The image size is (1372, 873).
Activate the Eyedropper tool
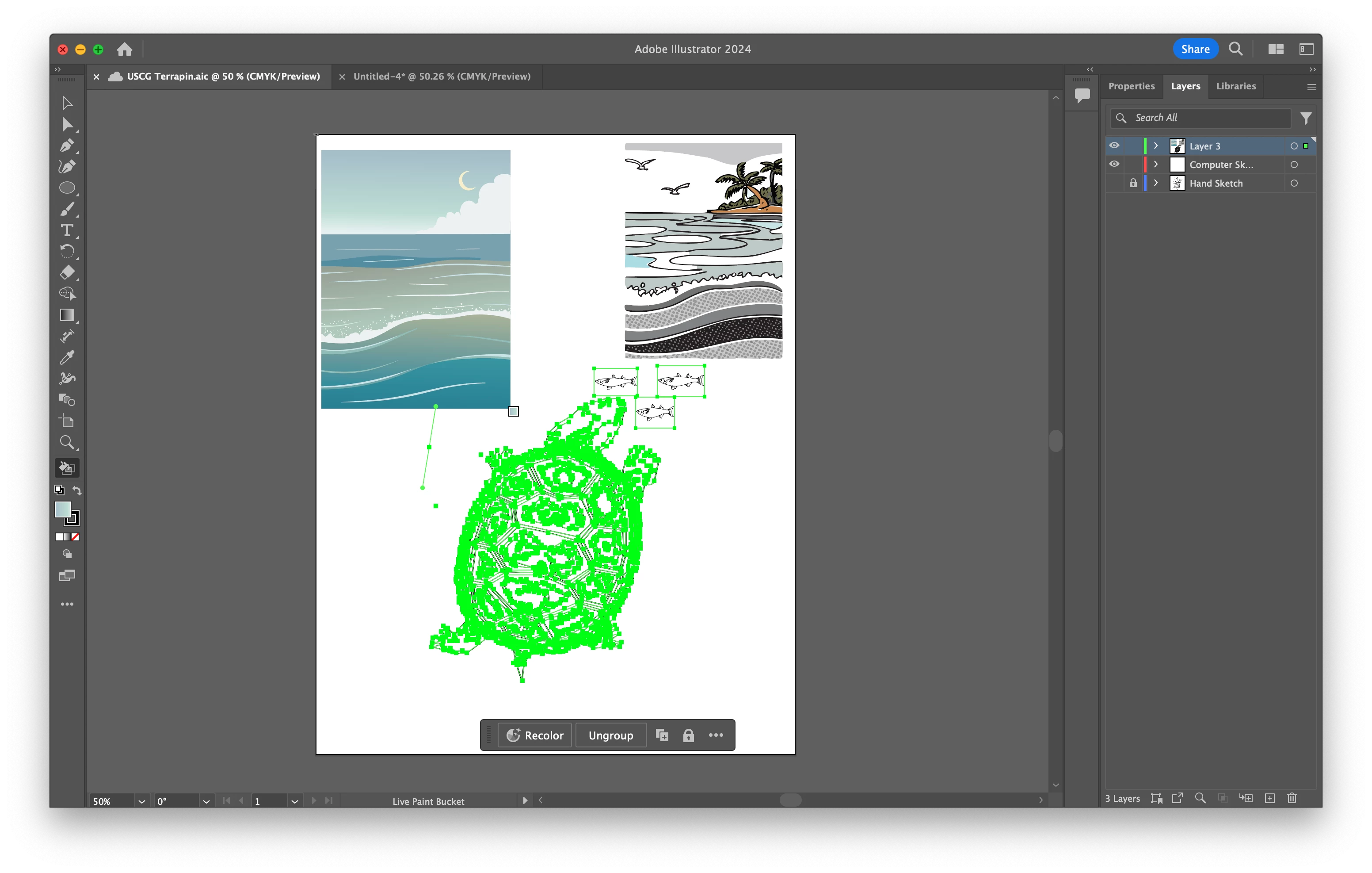(x=67, y=357)
